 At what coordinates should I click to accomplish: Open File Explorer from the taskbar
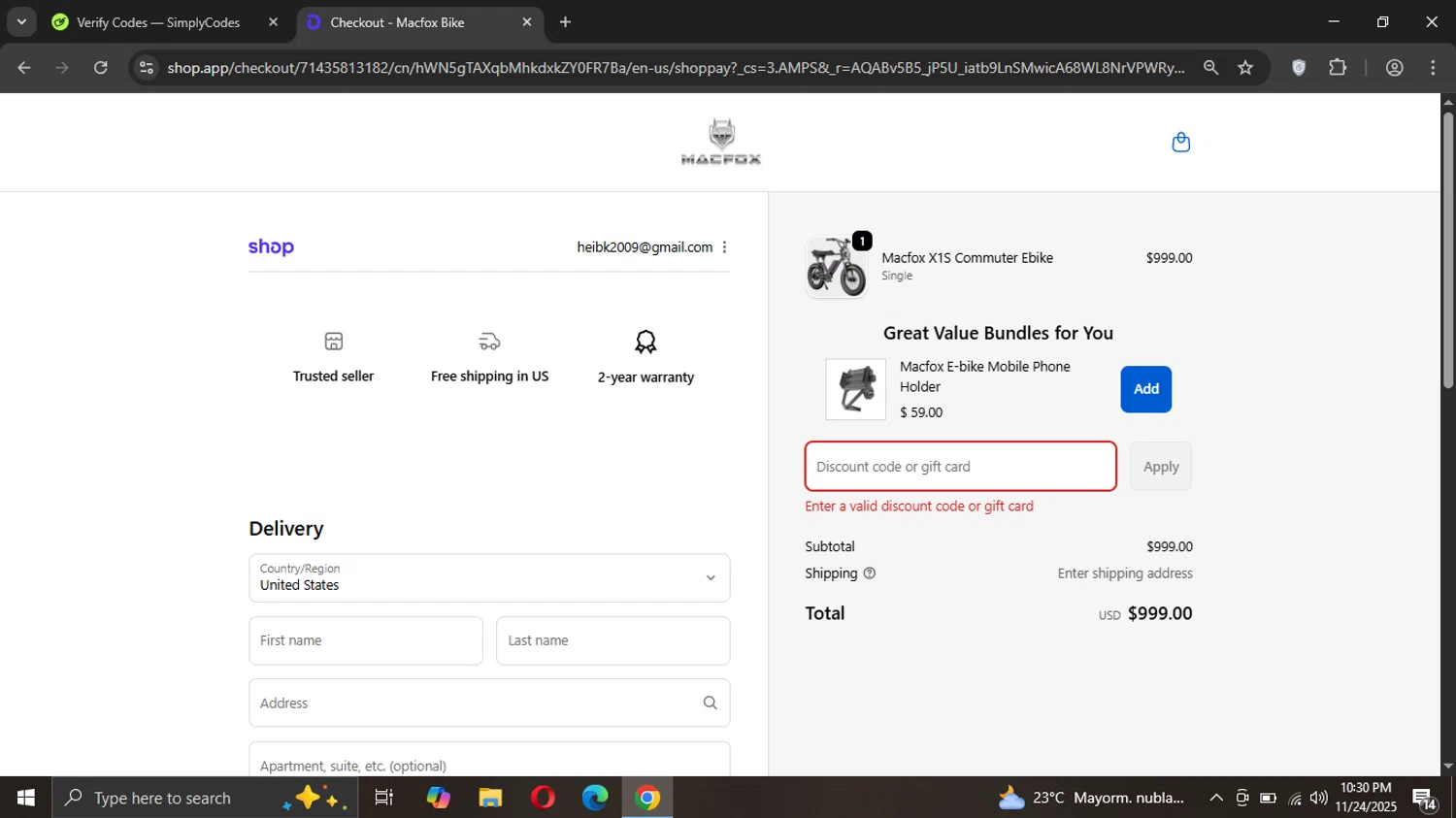coord(490,798)
